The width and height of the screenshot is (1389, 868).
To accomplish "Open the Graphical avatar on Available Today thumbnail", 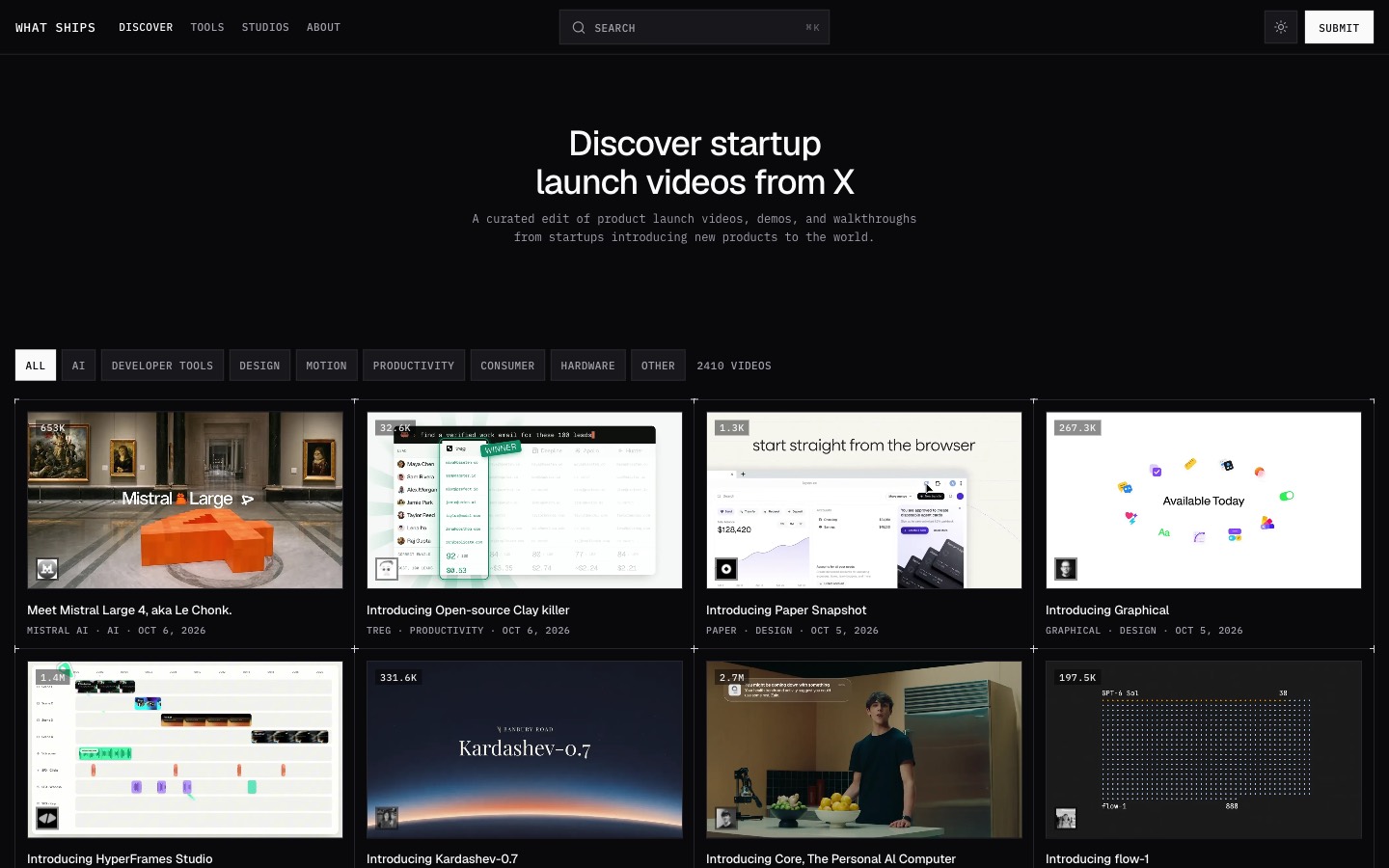I will (x=1066, y=569).
